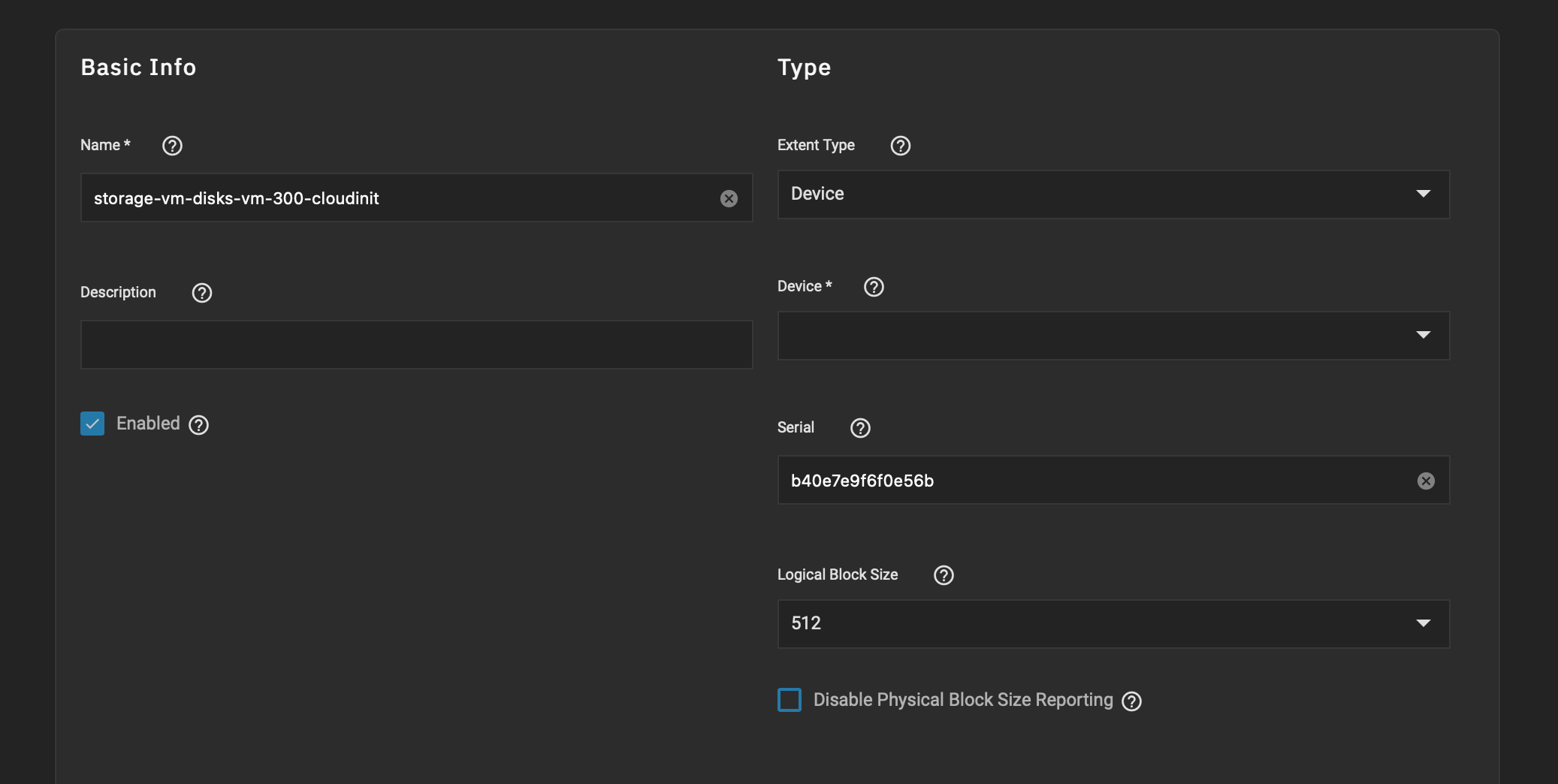View help for the Description field
1558x784 pixels.
(201, 293)
